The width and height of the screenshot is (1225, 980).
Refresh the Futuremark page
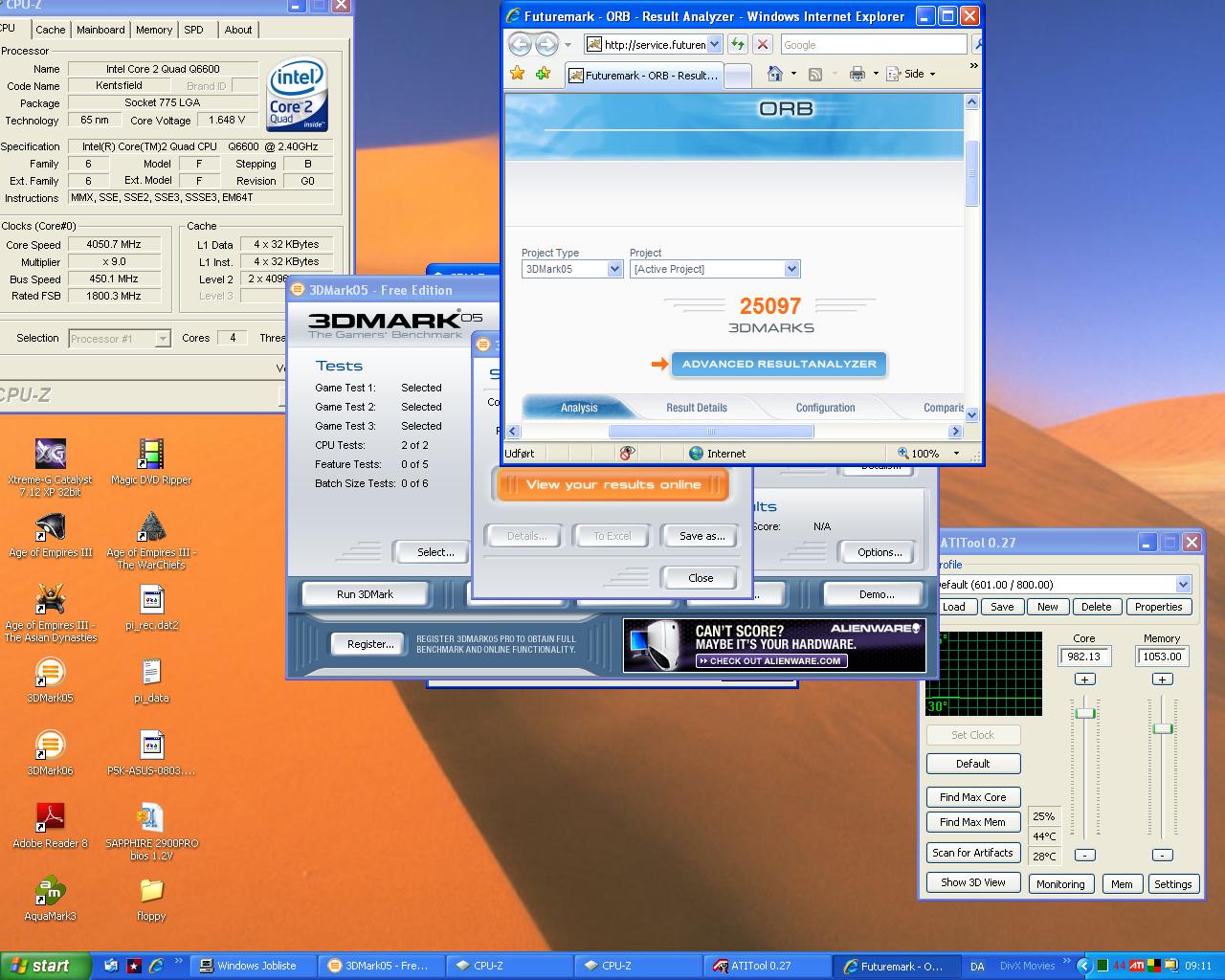tap(737, 44)
